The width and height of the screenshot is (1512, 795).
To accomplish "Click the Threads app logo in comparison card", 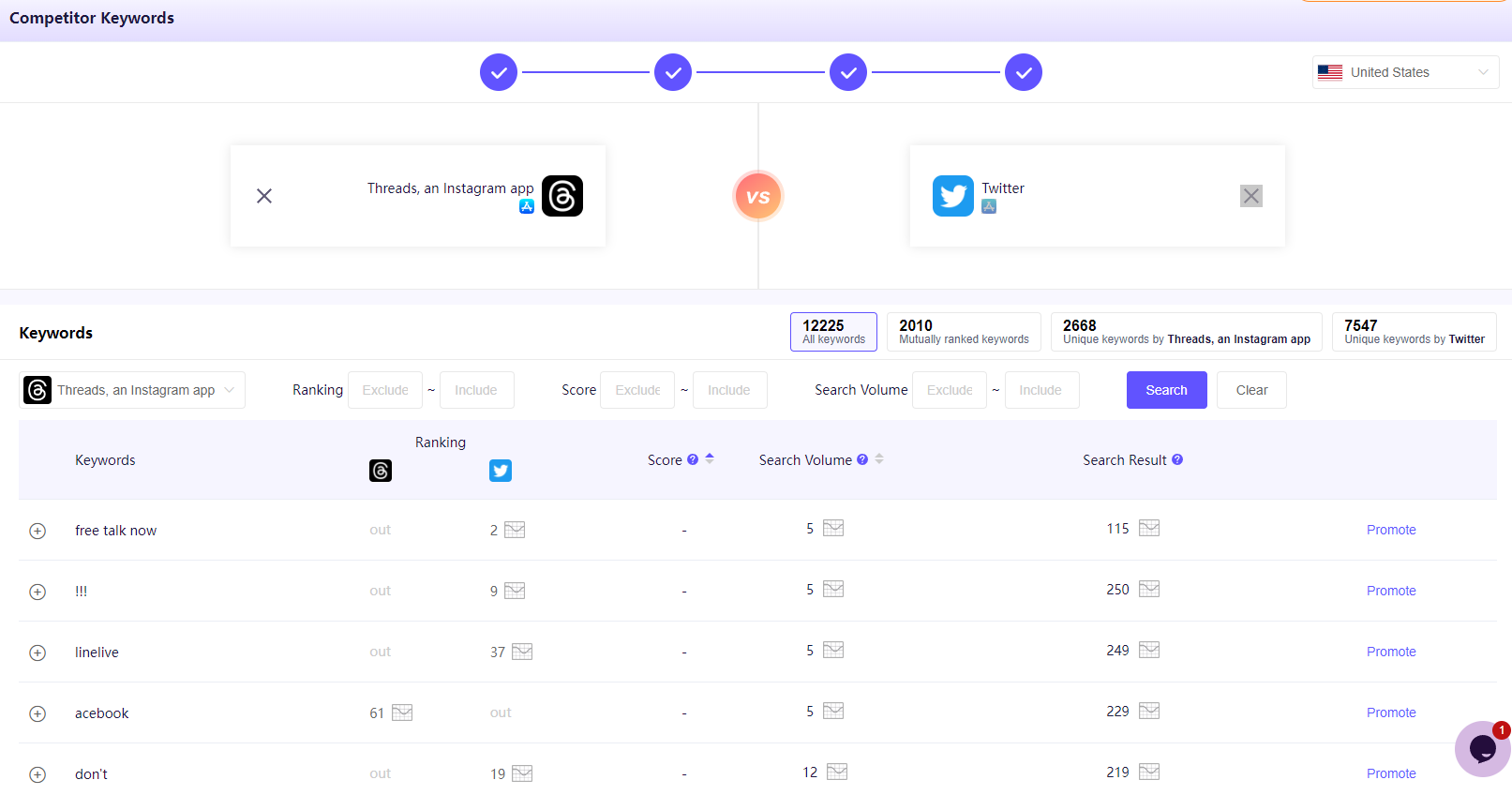I will (562, 196).
